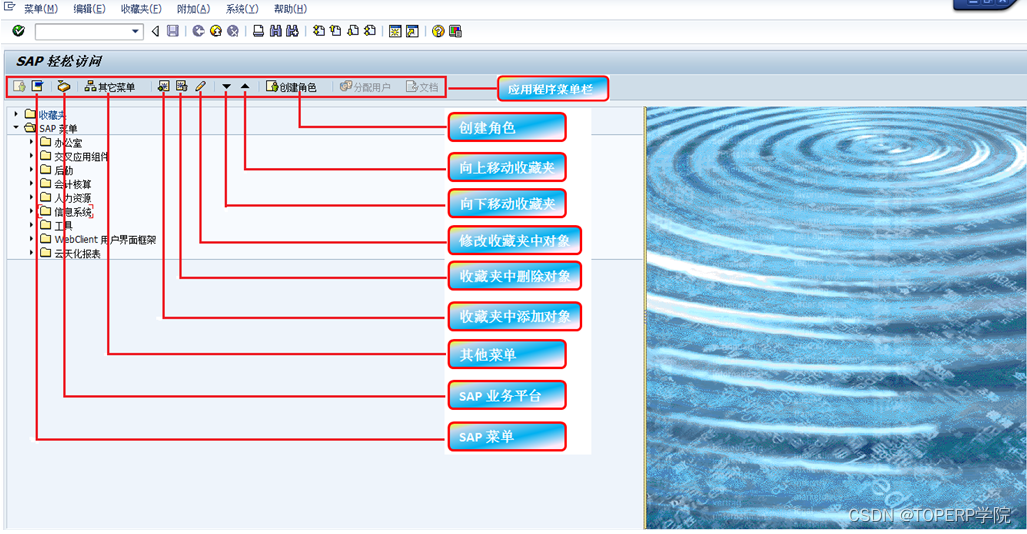Click the Create Shortcut icon
This screenshot has height=534, width=1027.
pyautogui.click(x=412, y=31)
